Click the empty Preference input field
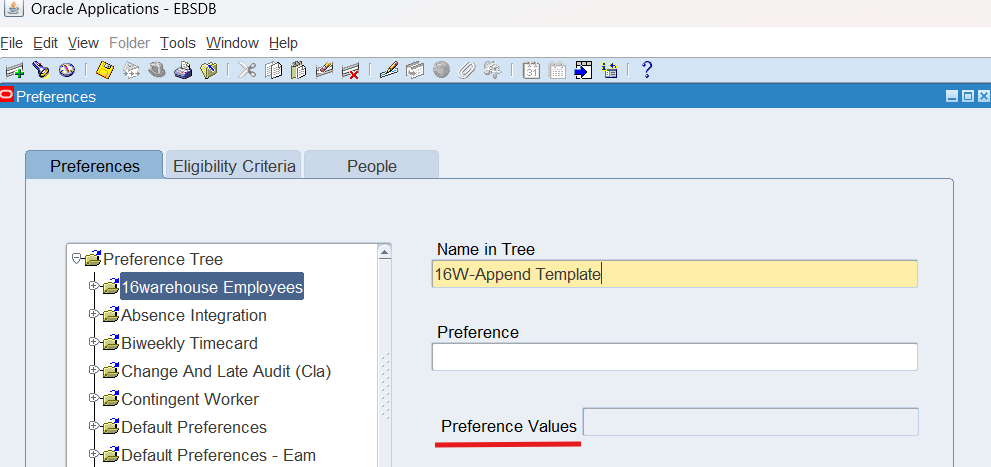Viewport: 991px width, 467px height. (x=674, y=357)
